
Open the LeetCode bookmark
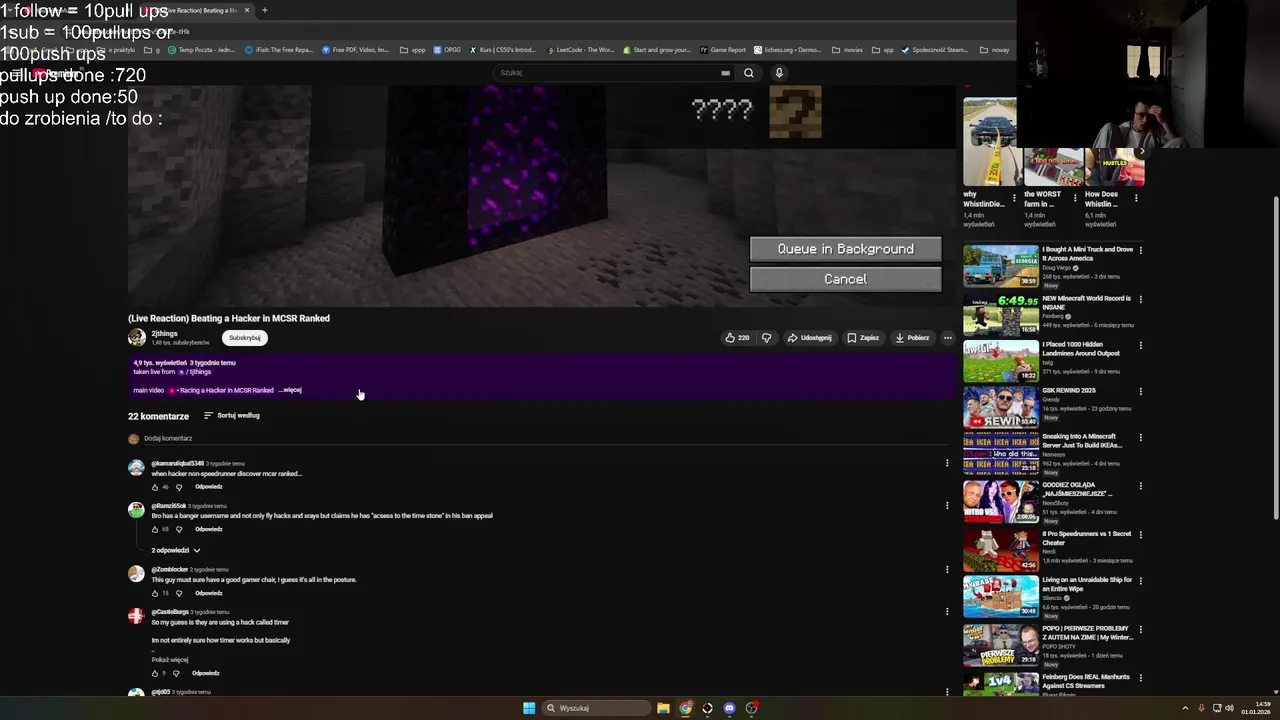[x=580, y=50]
